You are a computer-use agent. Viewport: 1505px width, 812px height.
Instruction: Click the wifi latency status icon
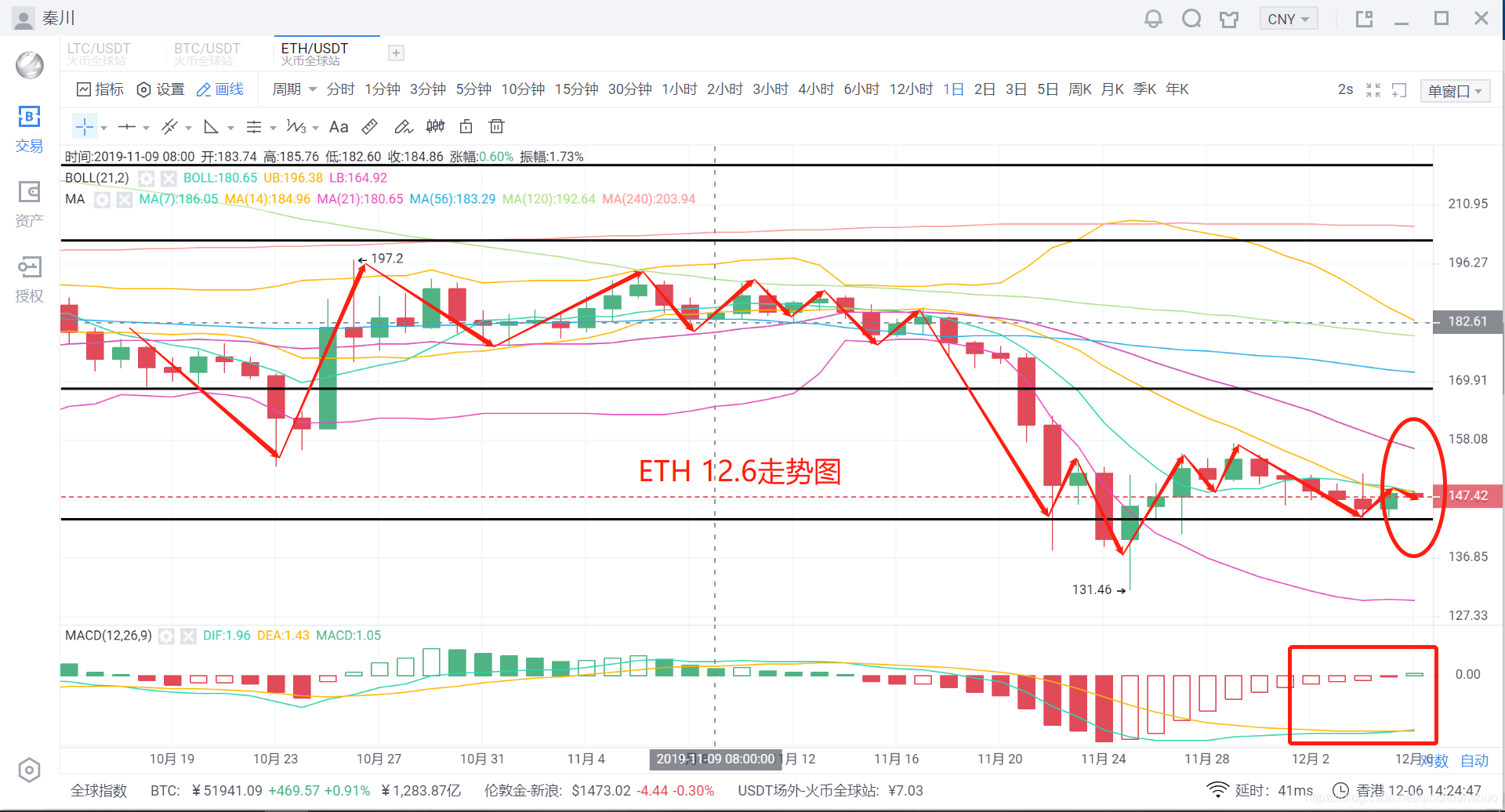pos(1217,790)
